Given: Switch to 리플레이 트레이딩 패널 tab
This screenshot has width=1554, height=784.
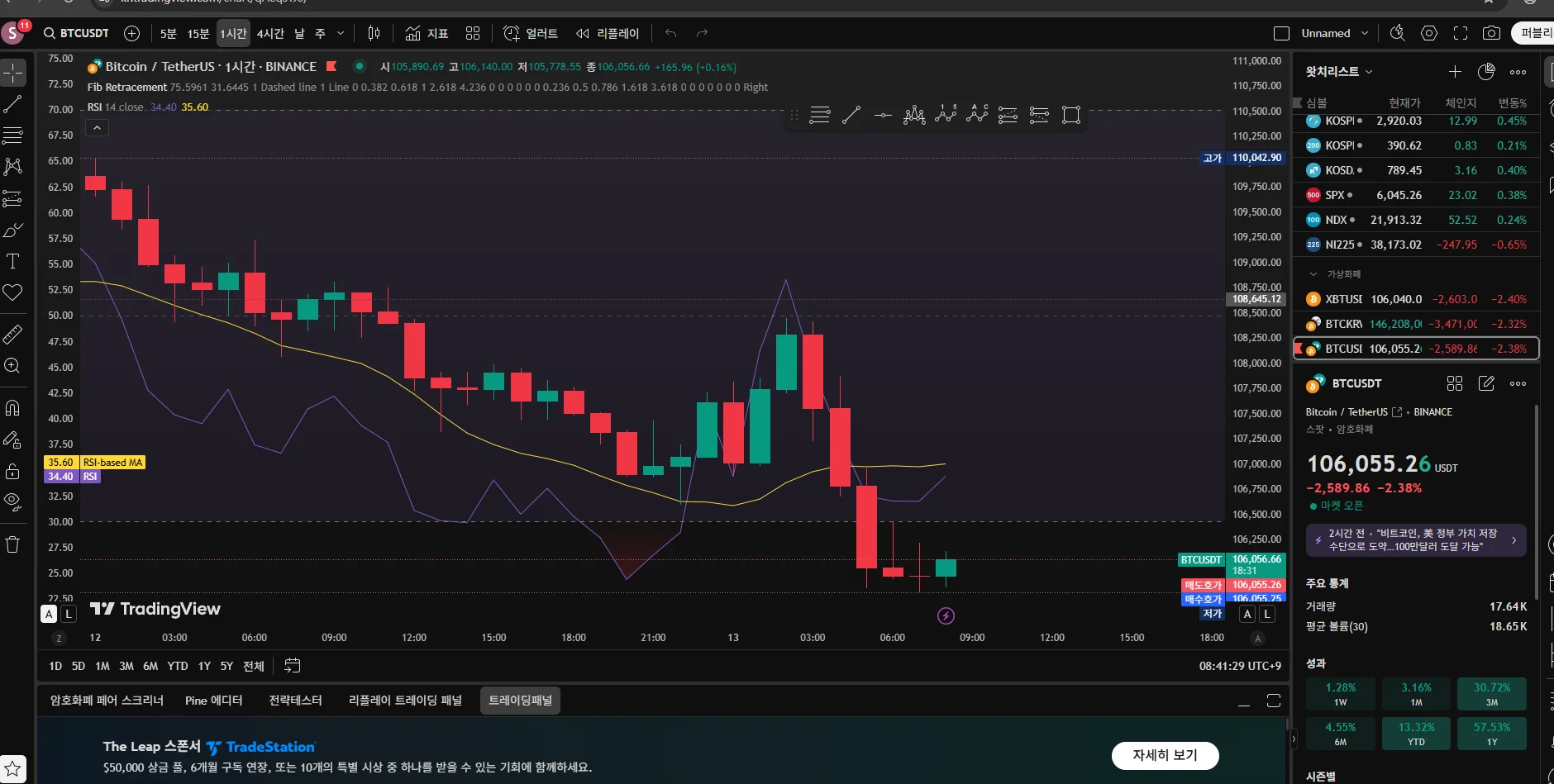Looking at the screenshot, I should pos(405,701).
